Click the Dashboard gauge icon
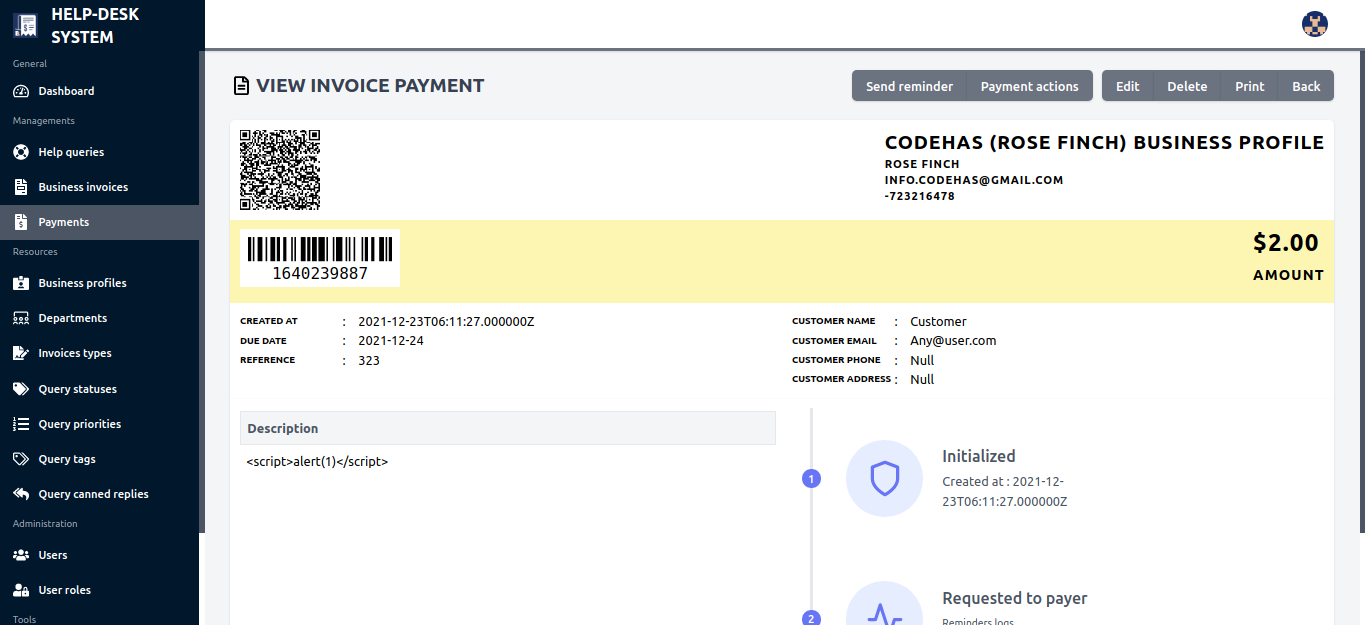The width and height of the screenshot is (1365, 625). click(21, 91)
